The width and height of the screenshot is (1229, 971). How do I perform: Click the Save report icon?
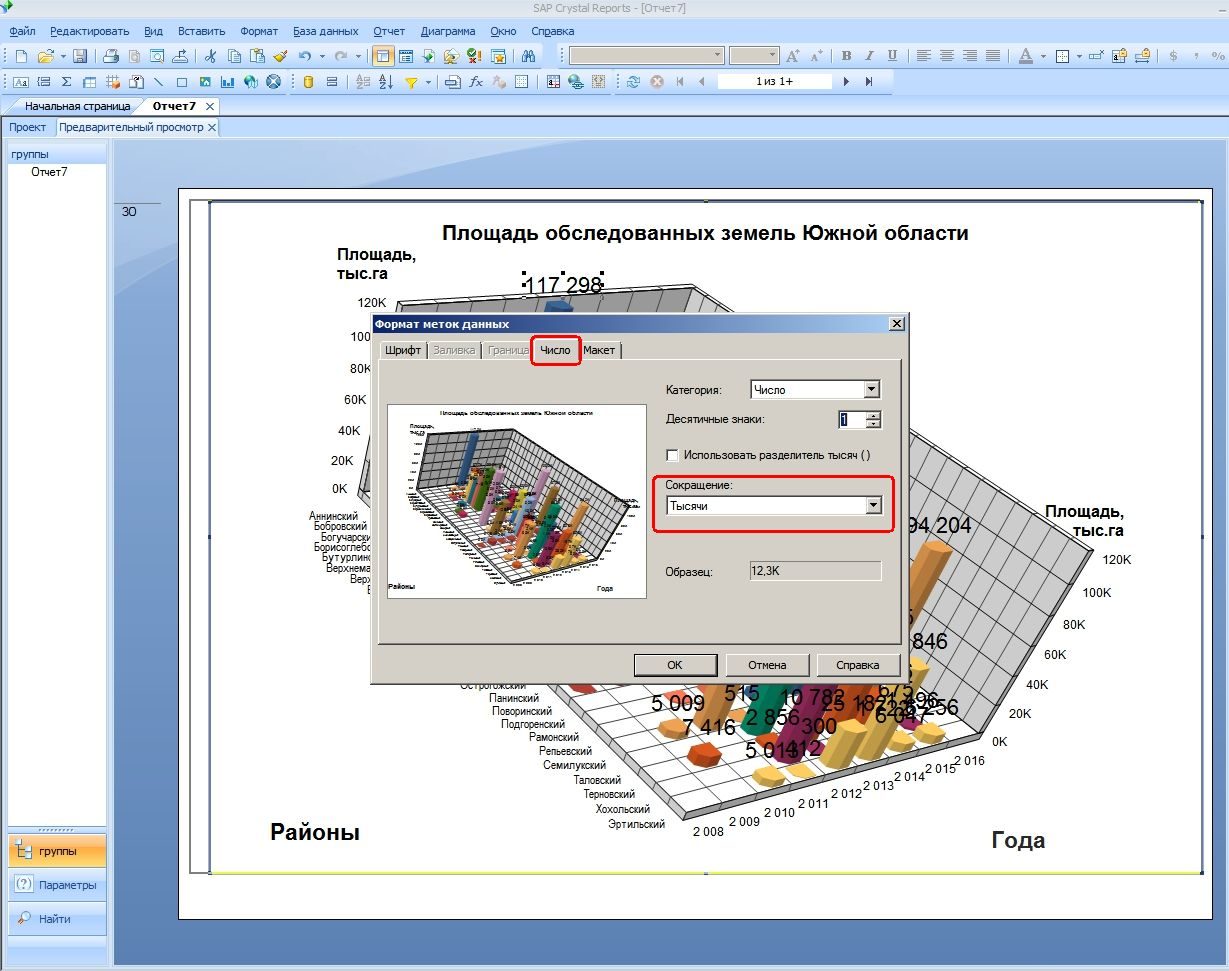[80, 56]
